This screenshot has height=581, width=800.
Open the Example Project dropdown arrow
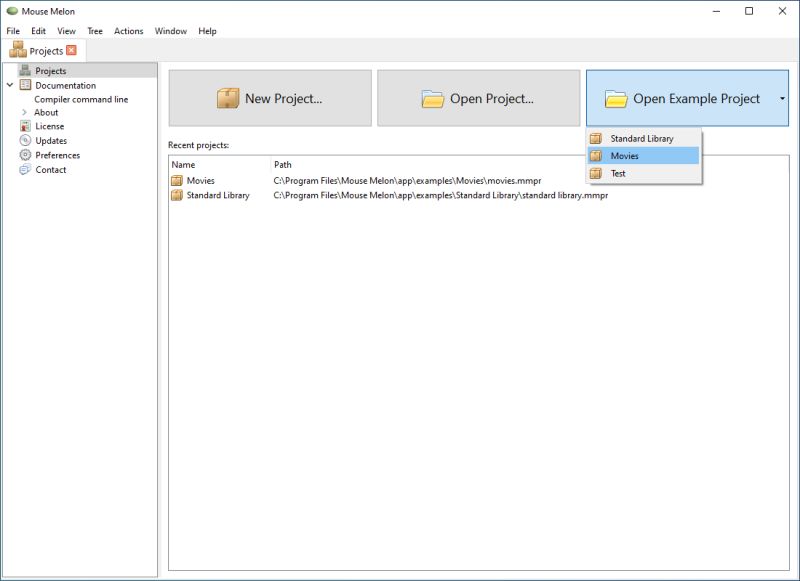[782, 98]
